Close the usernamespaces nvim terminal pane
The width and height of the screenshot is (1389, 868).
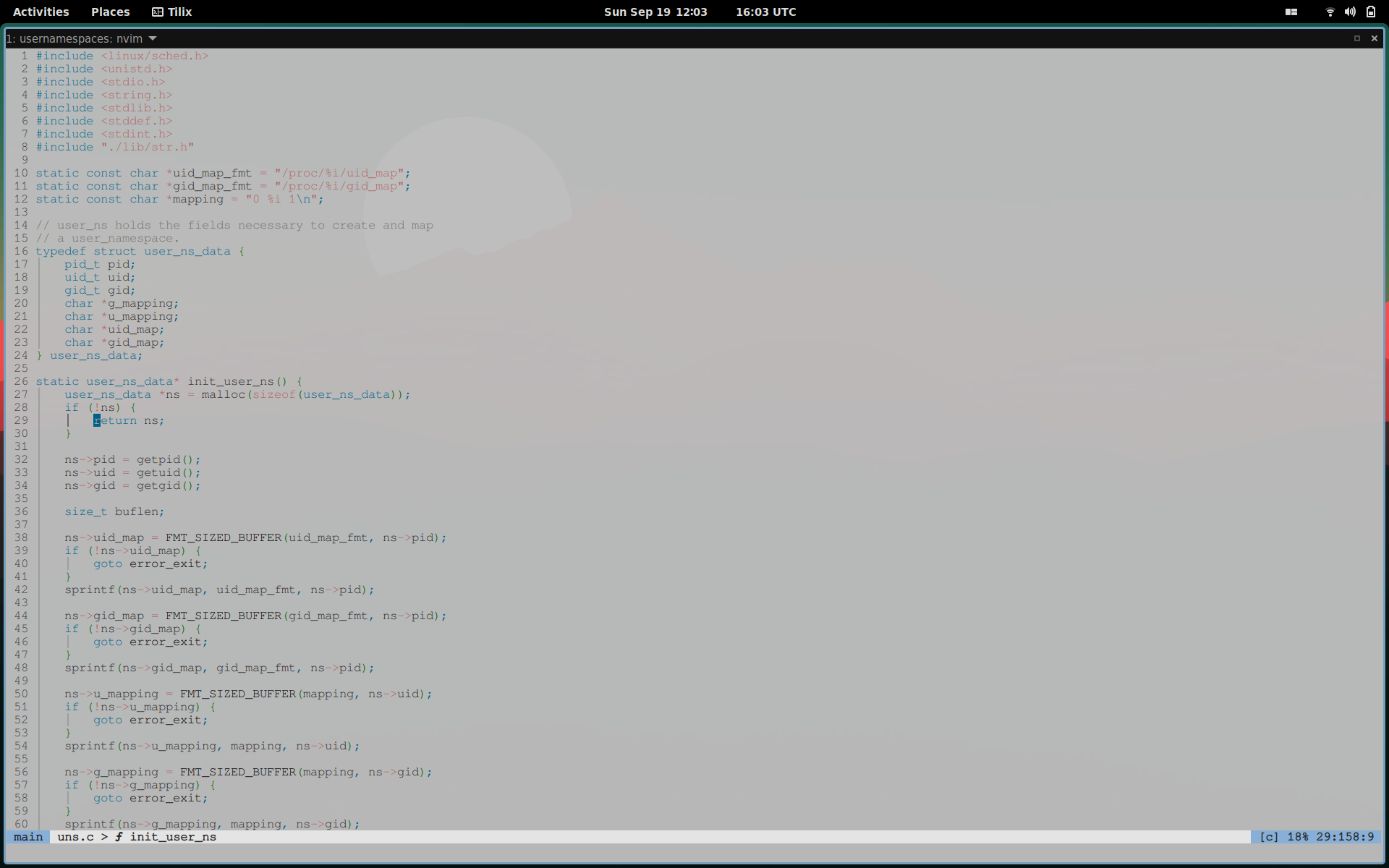[1375, 38]
